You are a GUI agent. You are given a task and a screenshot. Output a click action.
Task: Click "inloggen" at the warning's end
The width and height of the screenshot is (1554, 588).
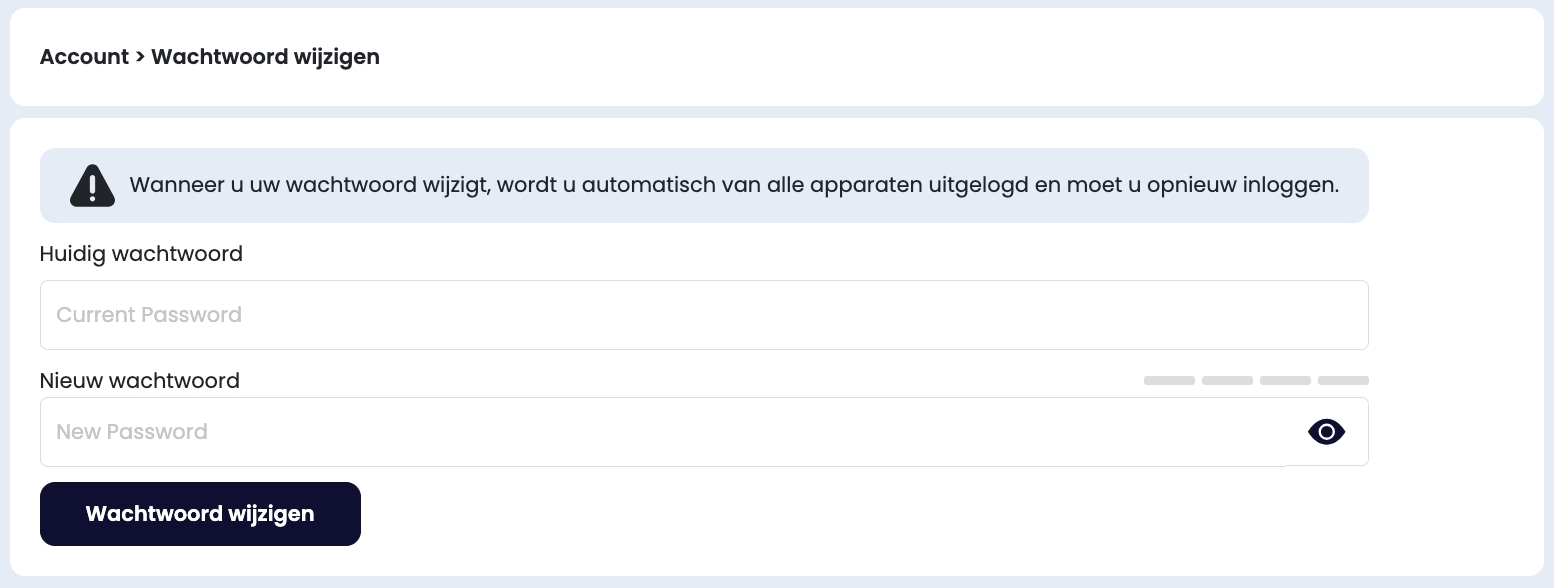pyautogui.click(x=1294, y=186)
